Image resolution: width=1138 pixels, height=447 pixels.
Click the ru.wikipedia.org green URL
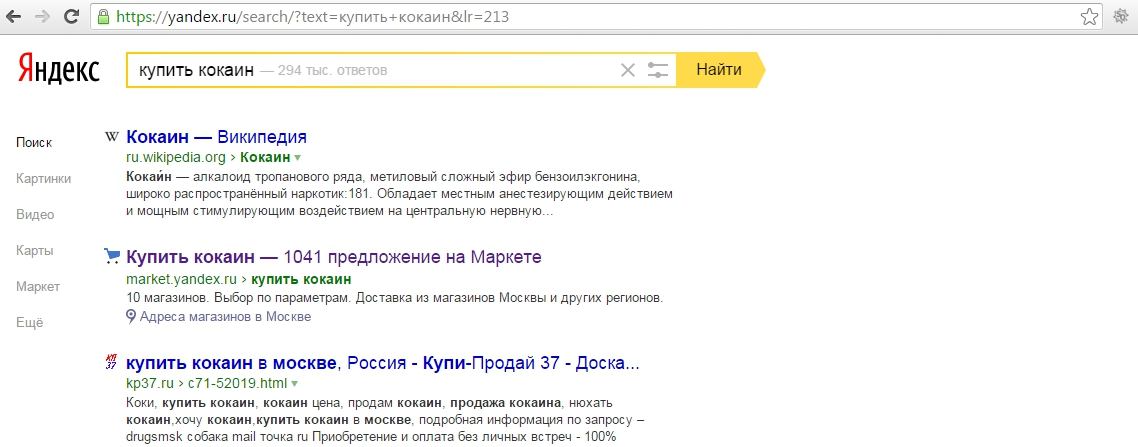pyautogui.click(x=176, y=157)
